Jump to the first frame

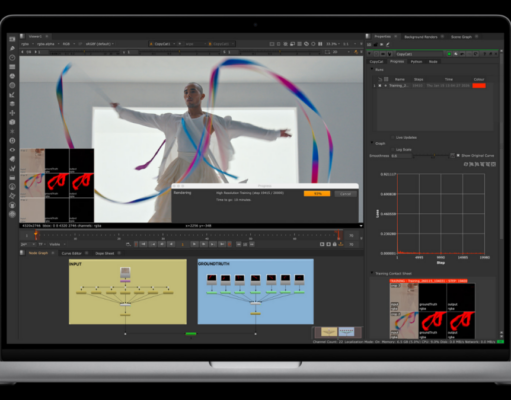143,244
